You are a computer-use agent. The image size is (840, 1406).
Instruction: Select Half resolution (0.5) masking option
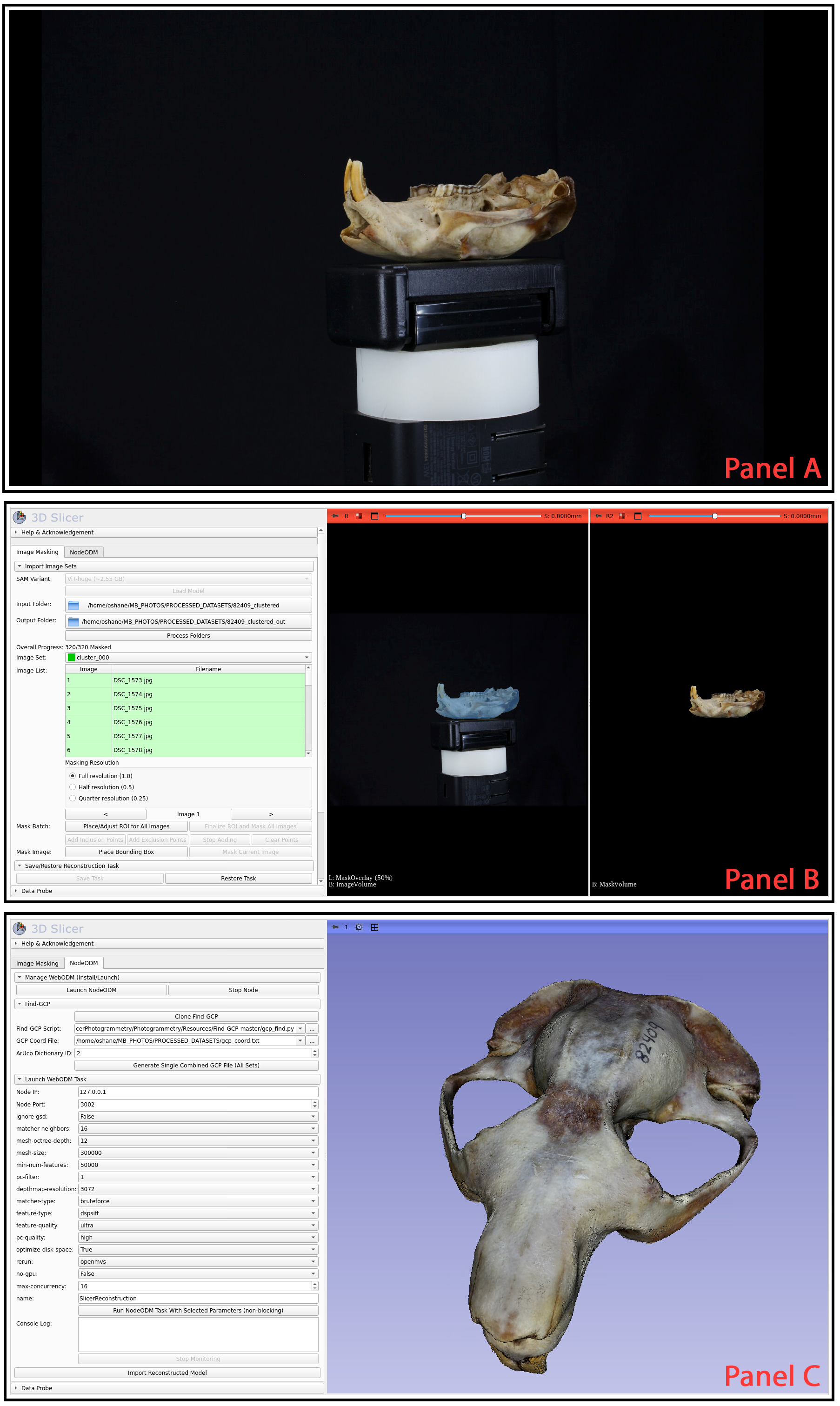(x=73, y=787)
